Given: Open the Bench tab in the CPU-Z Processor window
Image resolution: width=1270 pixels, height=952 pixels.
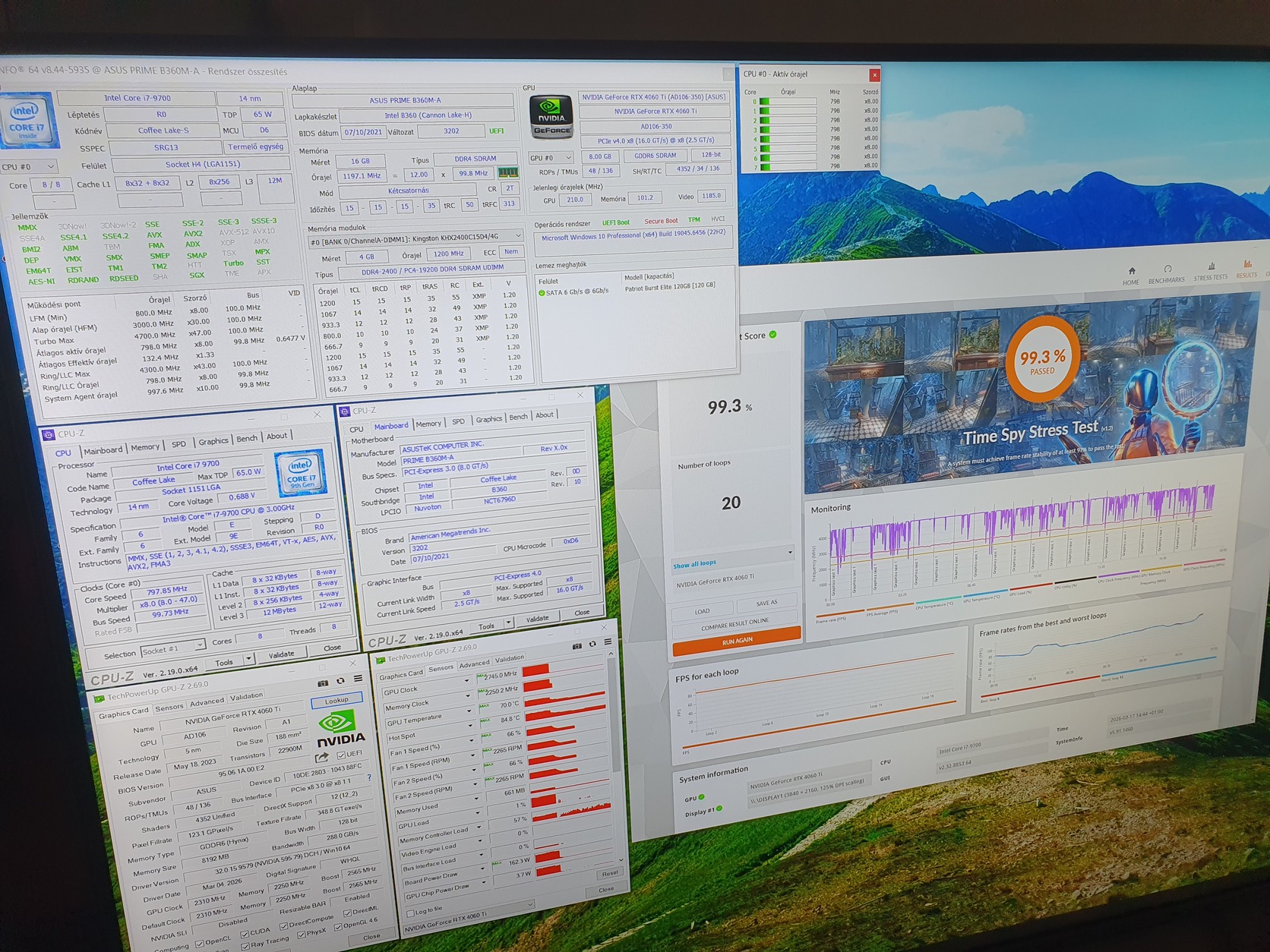Looking at the screenshot, I should (x=247, y=439).
